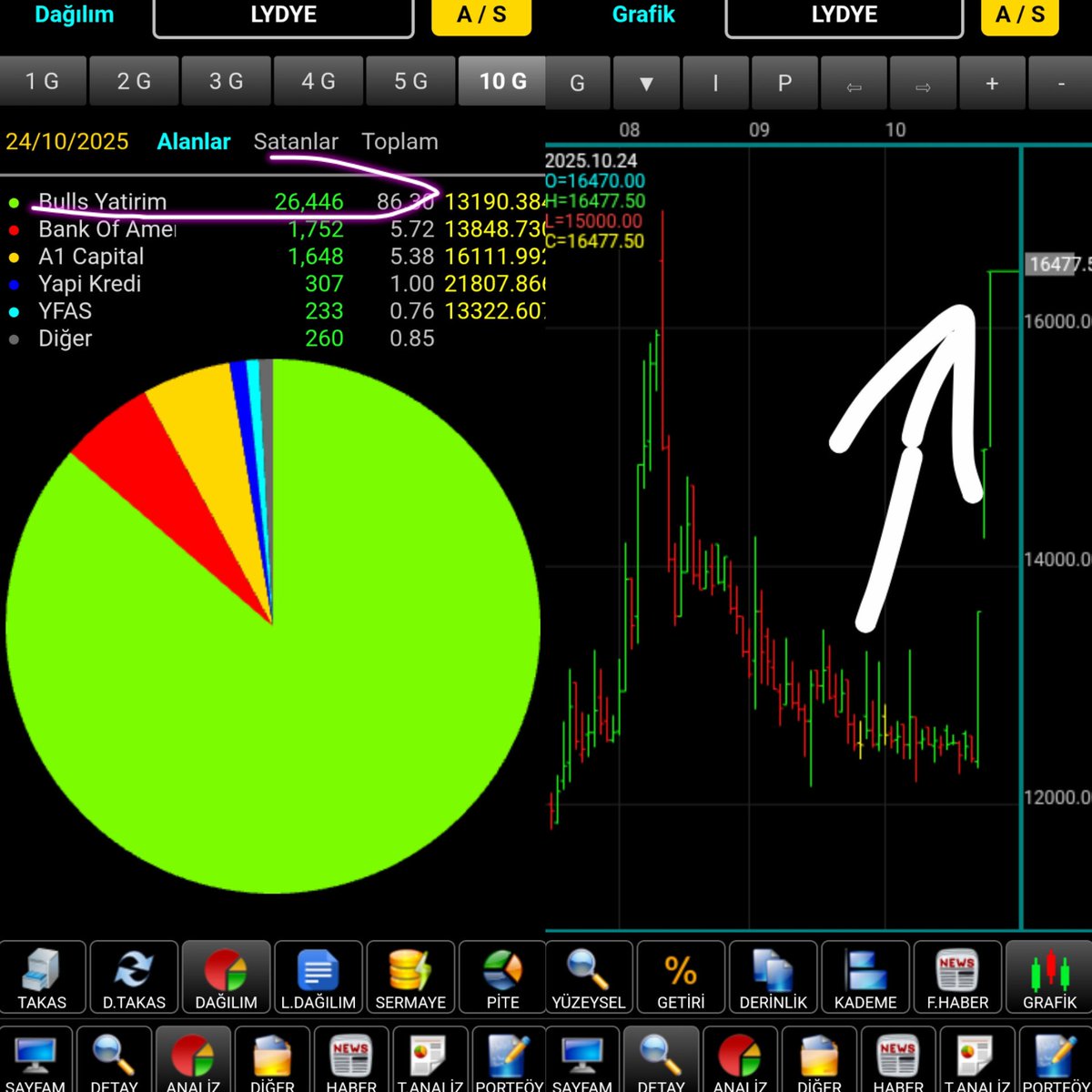The image size is (1092, 1092).
Task: Select the GRAFİK candlestick icon
Action: 1048,978
